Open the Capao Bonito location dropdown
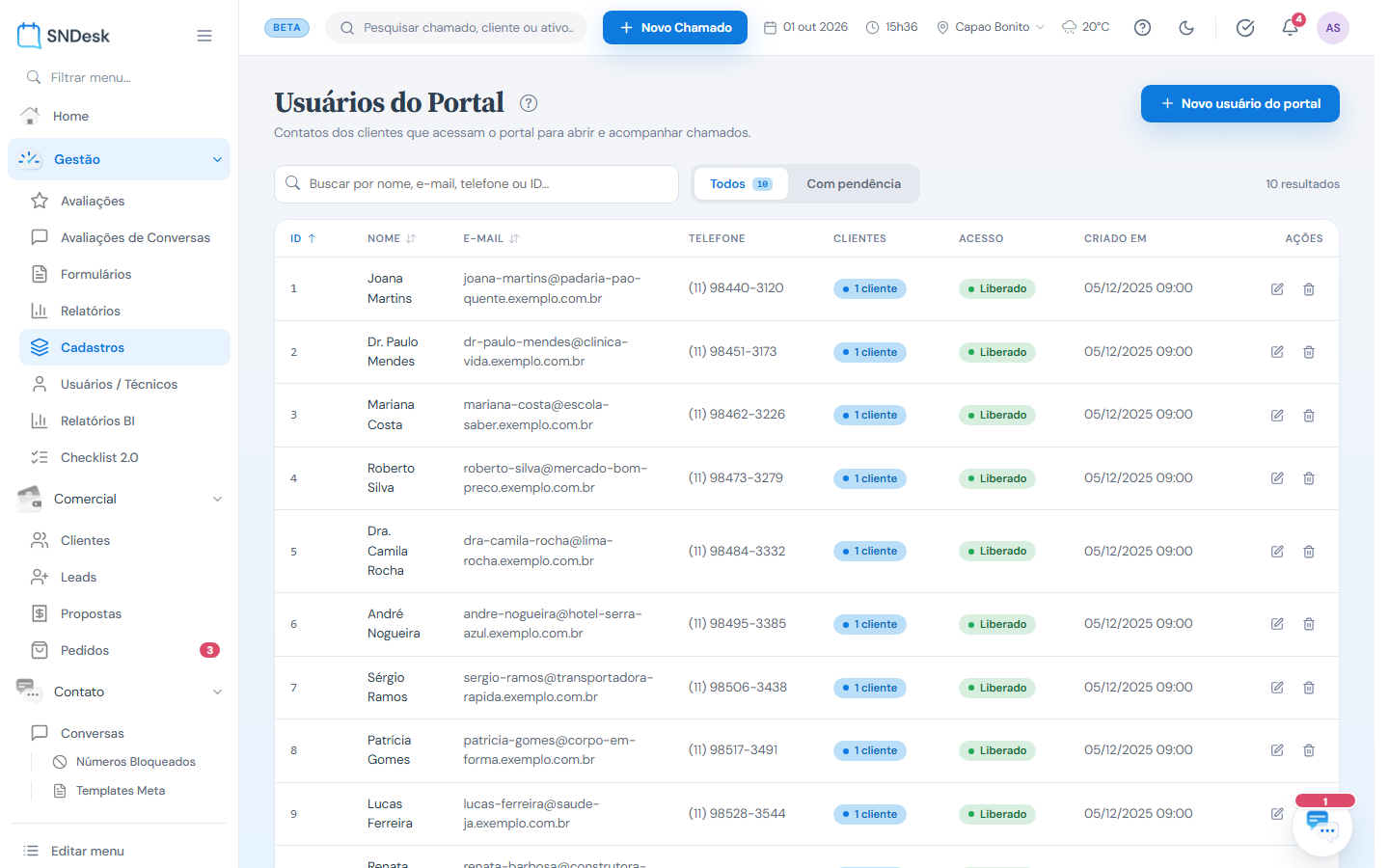The image size is (1389, 868). [x=991, y=28]
